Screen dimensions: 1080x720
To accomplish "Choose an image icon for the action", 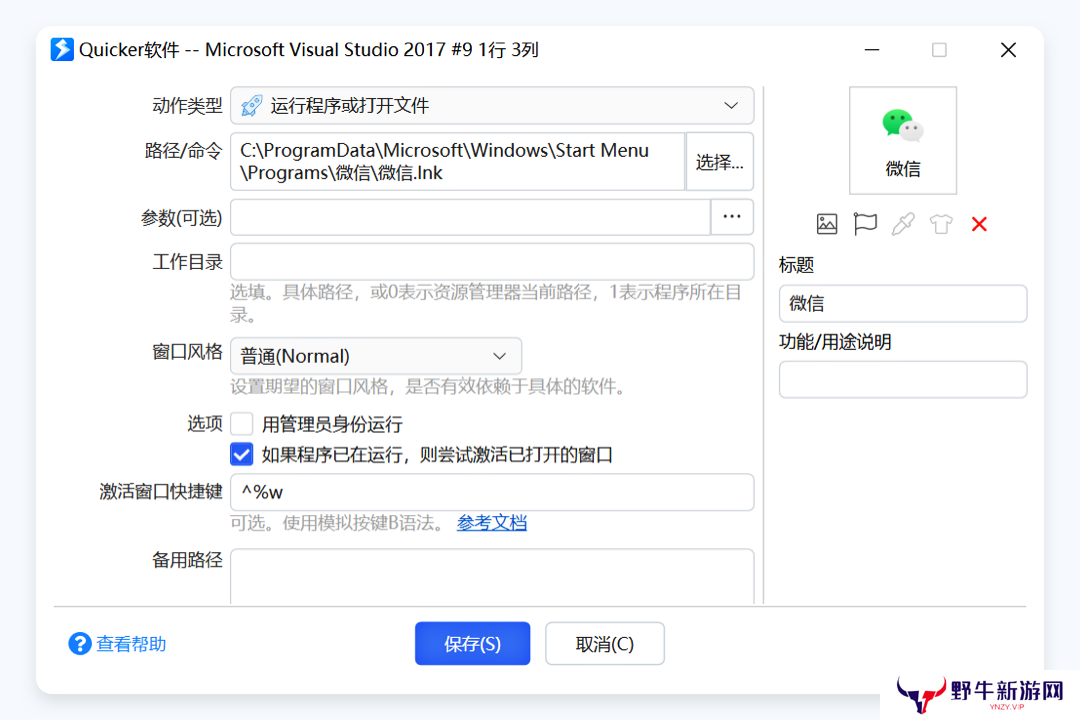I will pos(827,224).
